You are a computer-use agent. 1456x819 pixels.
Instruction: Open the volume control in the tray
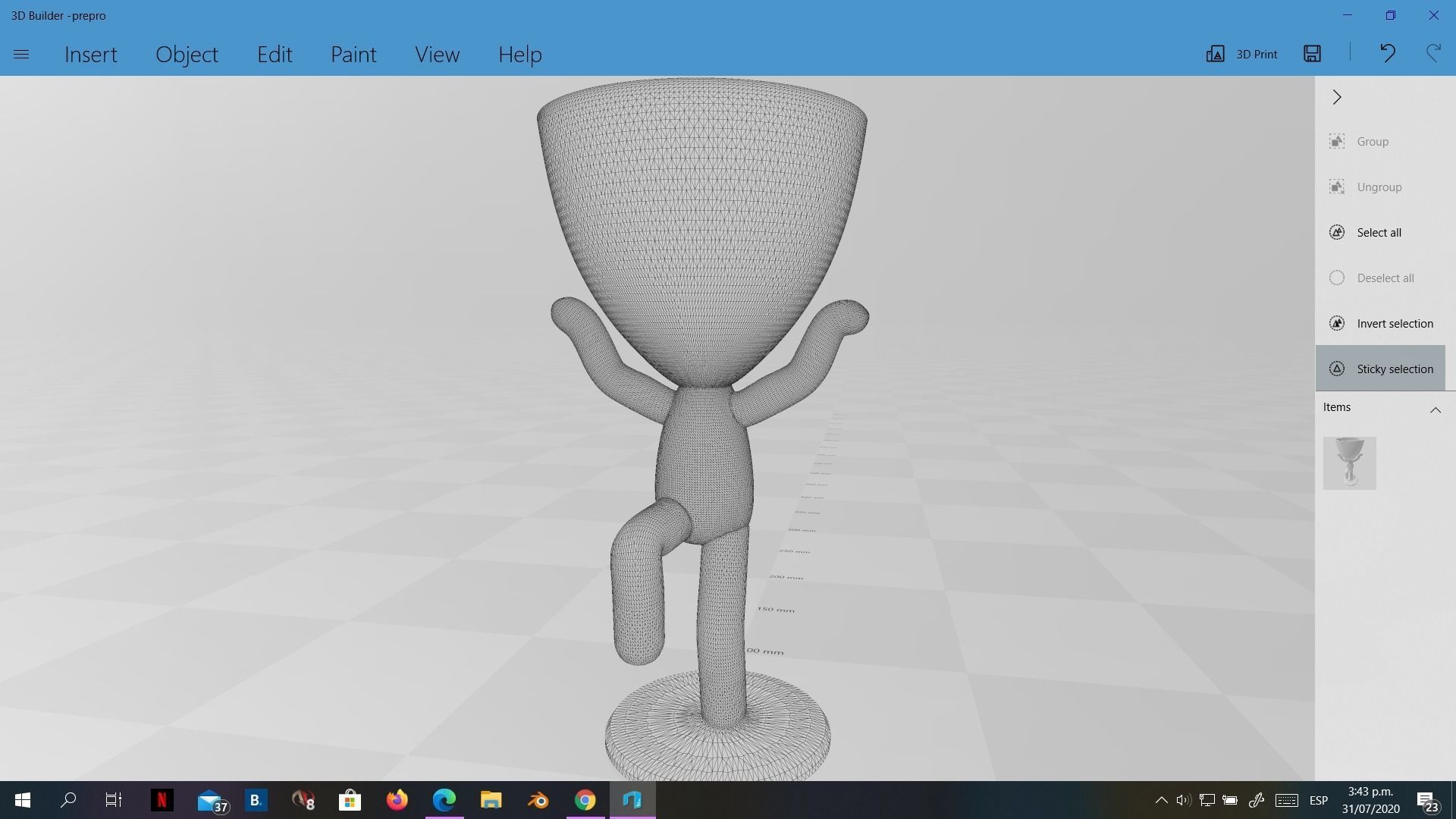1184,800
